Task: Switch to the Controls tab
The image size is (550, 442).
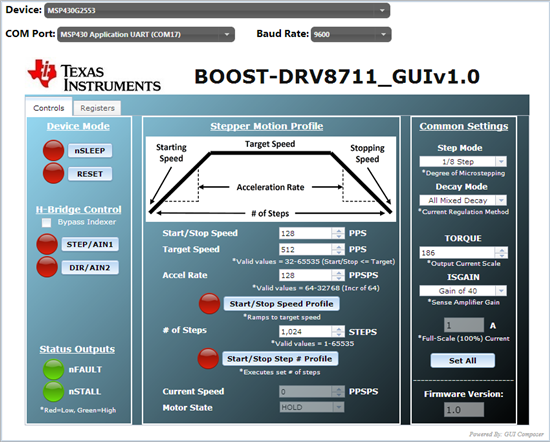Action: pyautogui.click(x=49, y=108)
